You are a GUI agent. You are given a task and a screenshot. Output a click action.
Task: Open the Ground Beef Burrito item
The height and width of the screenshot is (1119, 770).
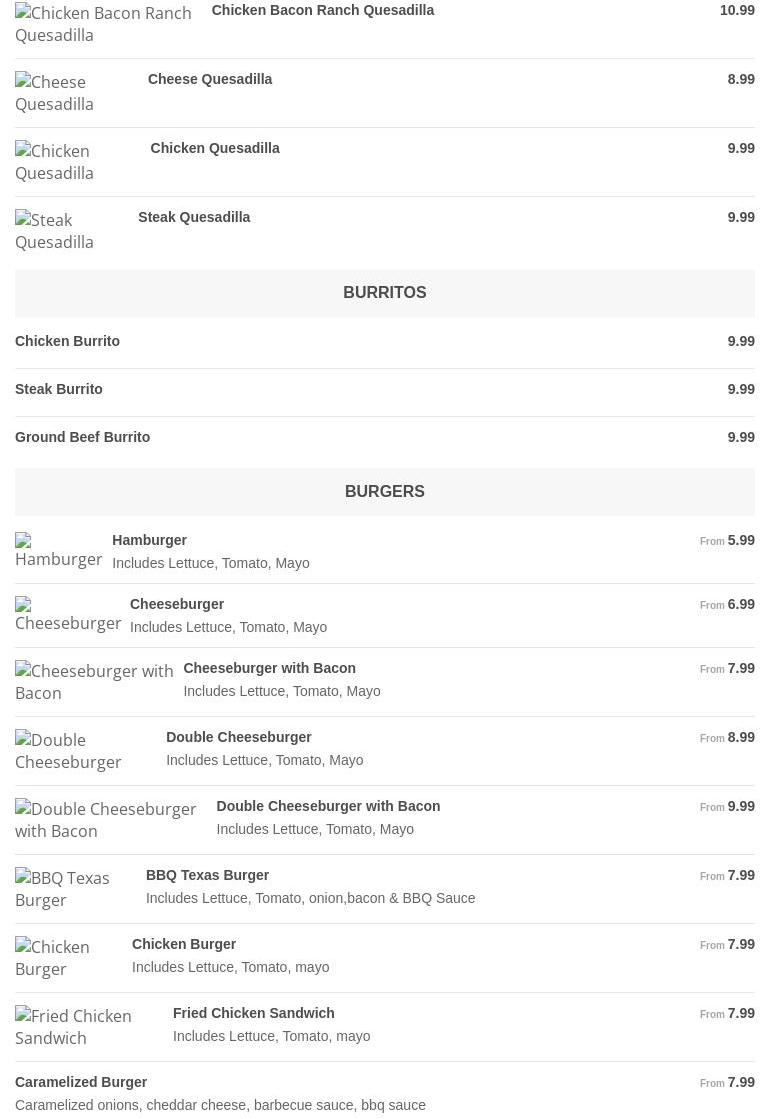click(82, 437)
